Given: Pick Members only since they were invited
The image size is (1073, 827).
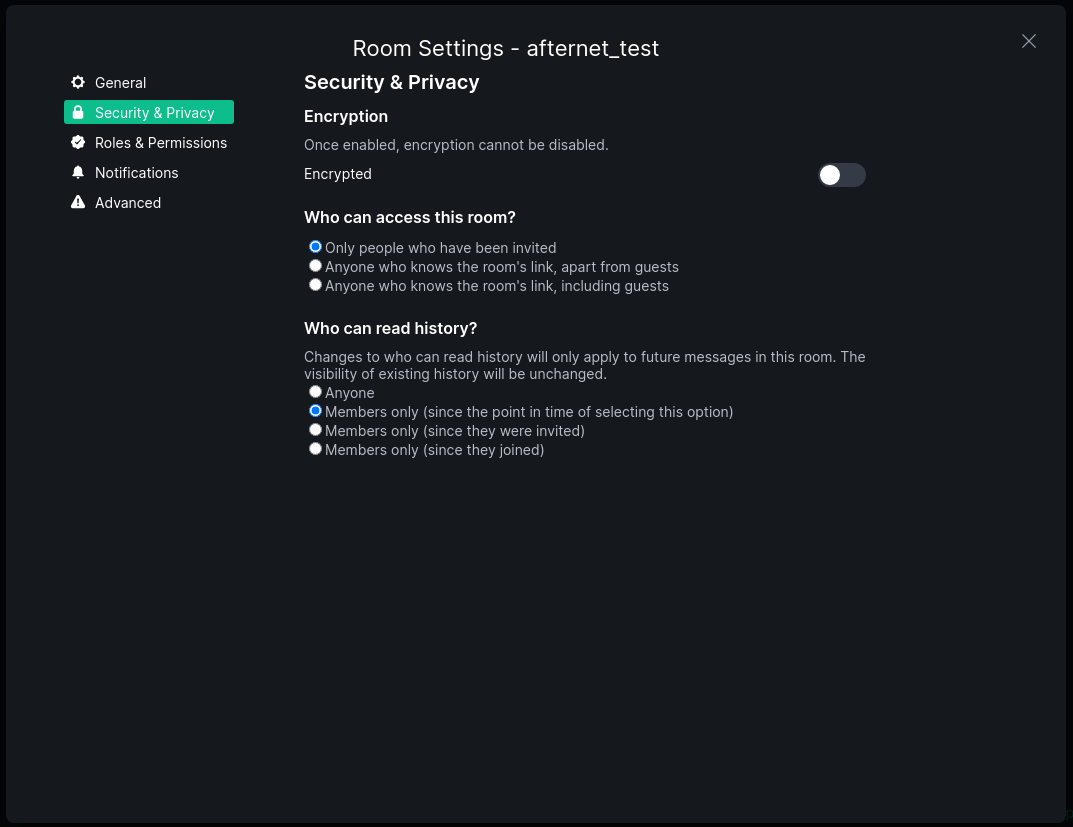Looking at the screenshot, I should point(316,430).
